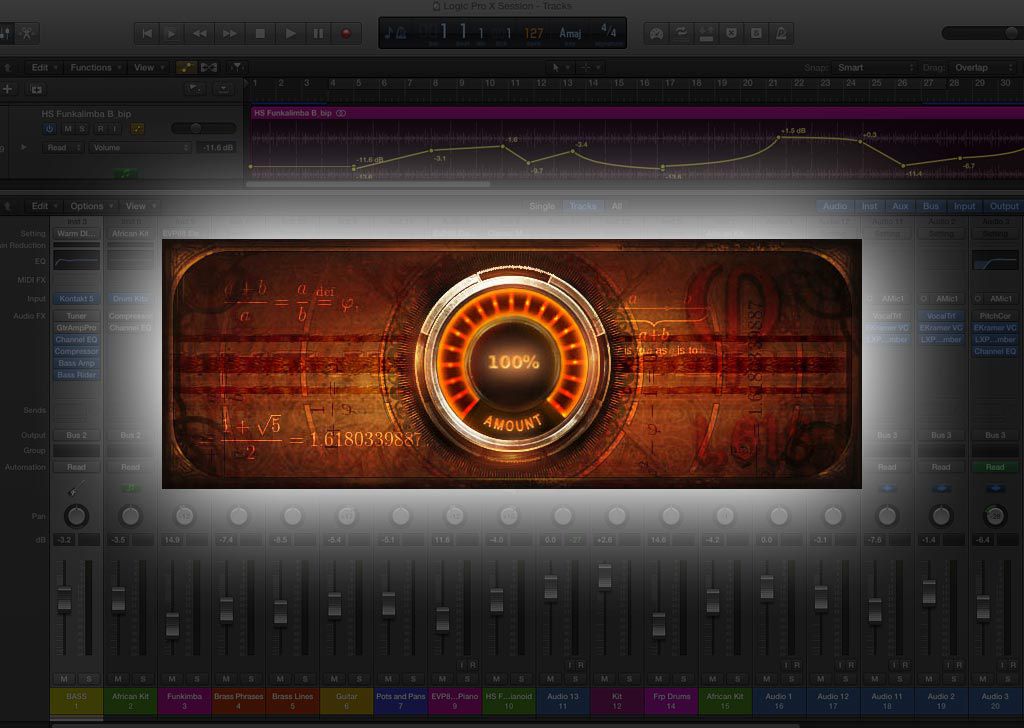
Task: Mute the BASS channel strip
Action: [64, 679]
